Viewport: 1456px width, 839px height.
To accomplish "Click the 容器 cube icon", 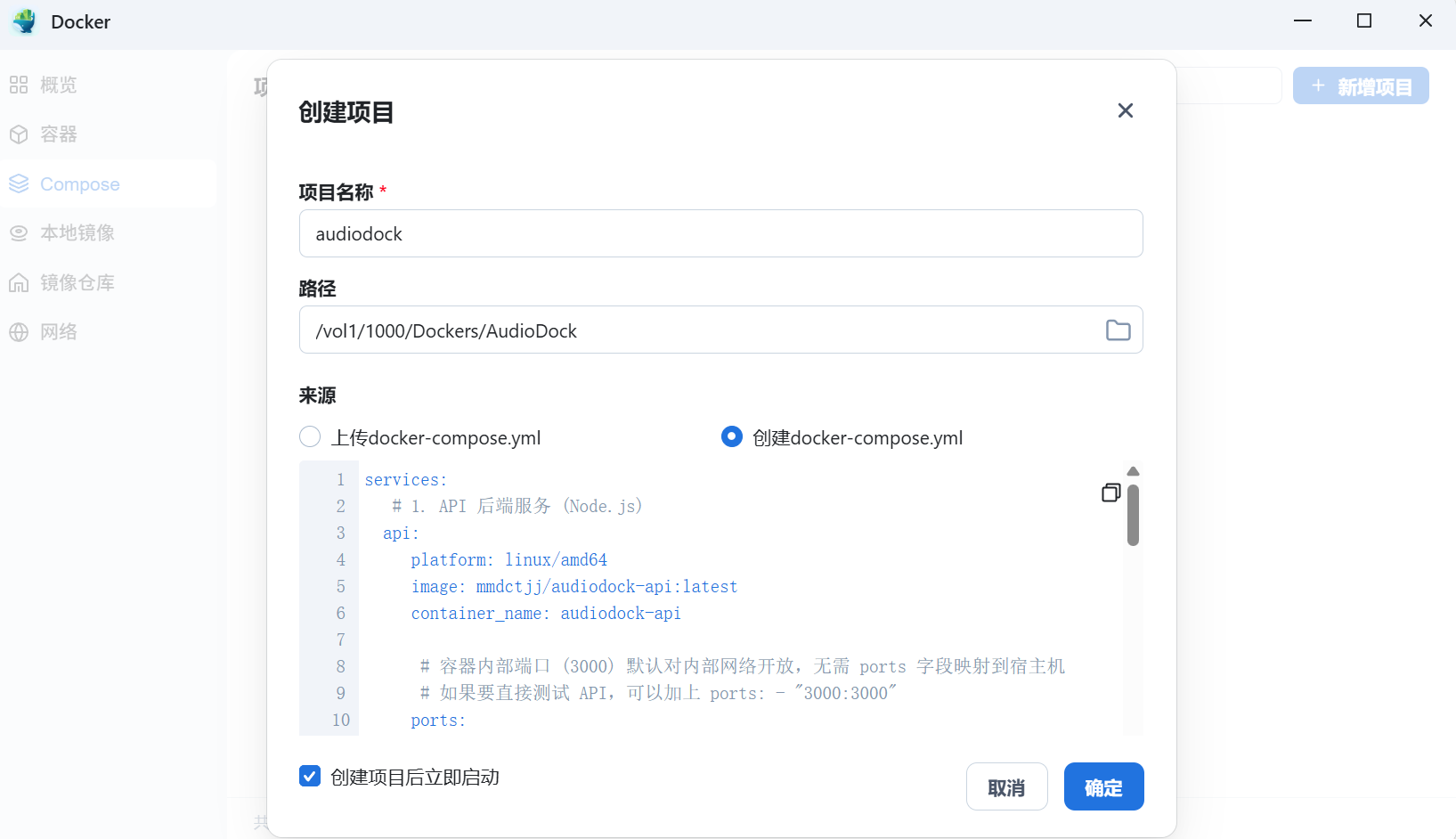I will [19, 134].
